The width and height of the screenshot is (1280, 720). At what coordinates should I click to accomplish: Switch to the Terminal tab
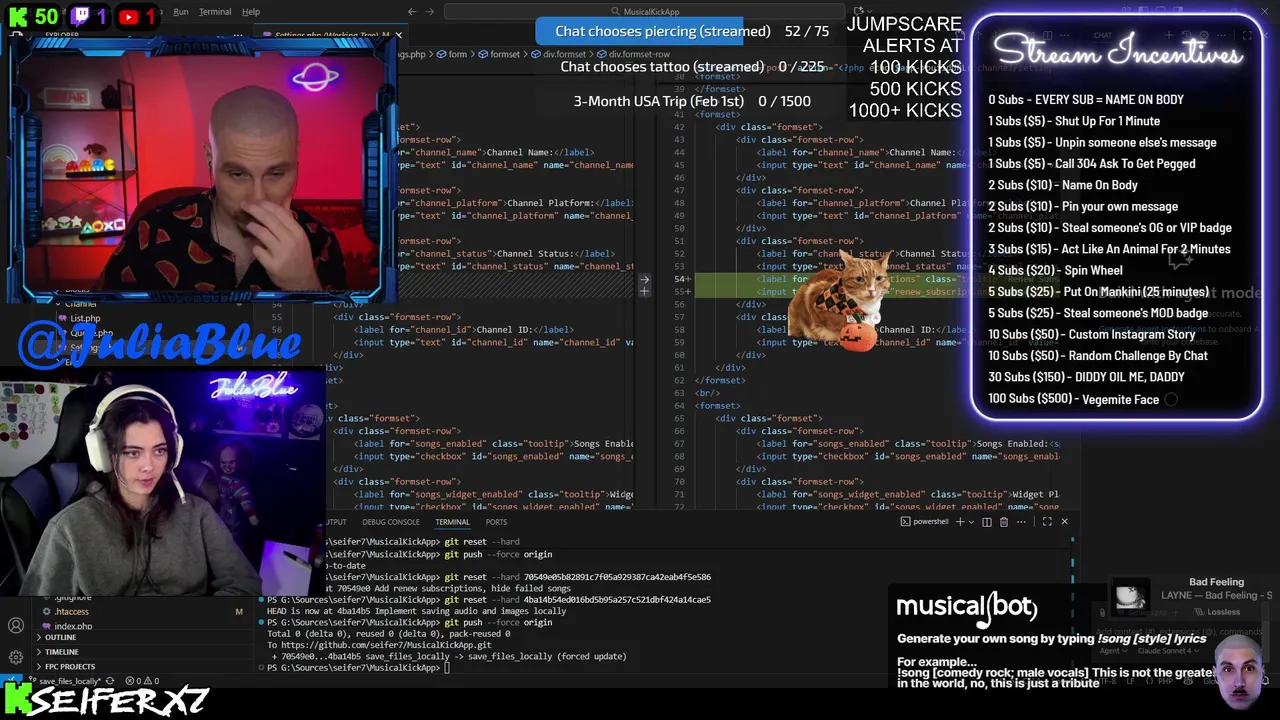click(x=452, y=522)
